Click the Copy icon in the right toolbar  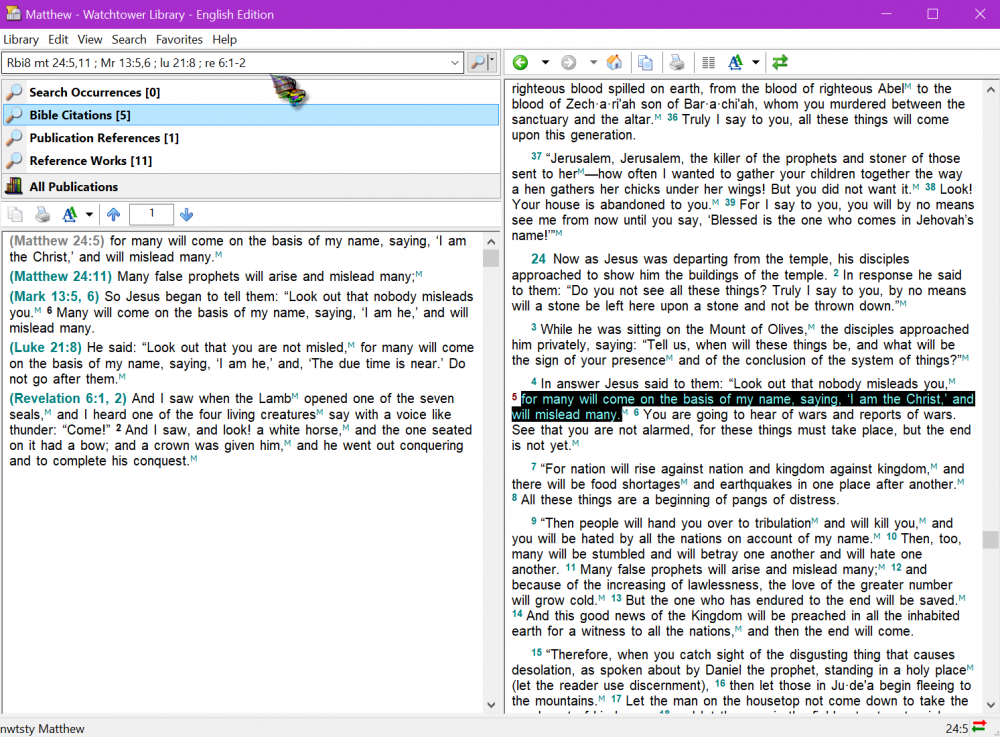[646, 63]
